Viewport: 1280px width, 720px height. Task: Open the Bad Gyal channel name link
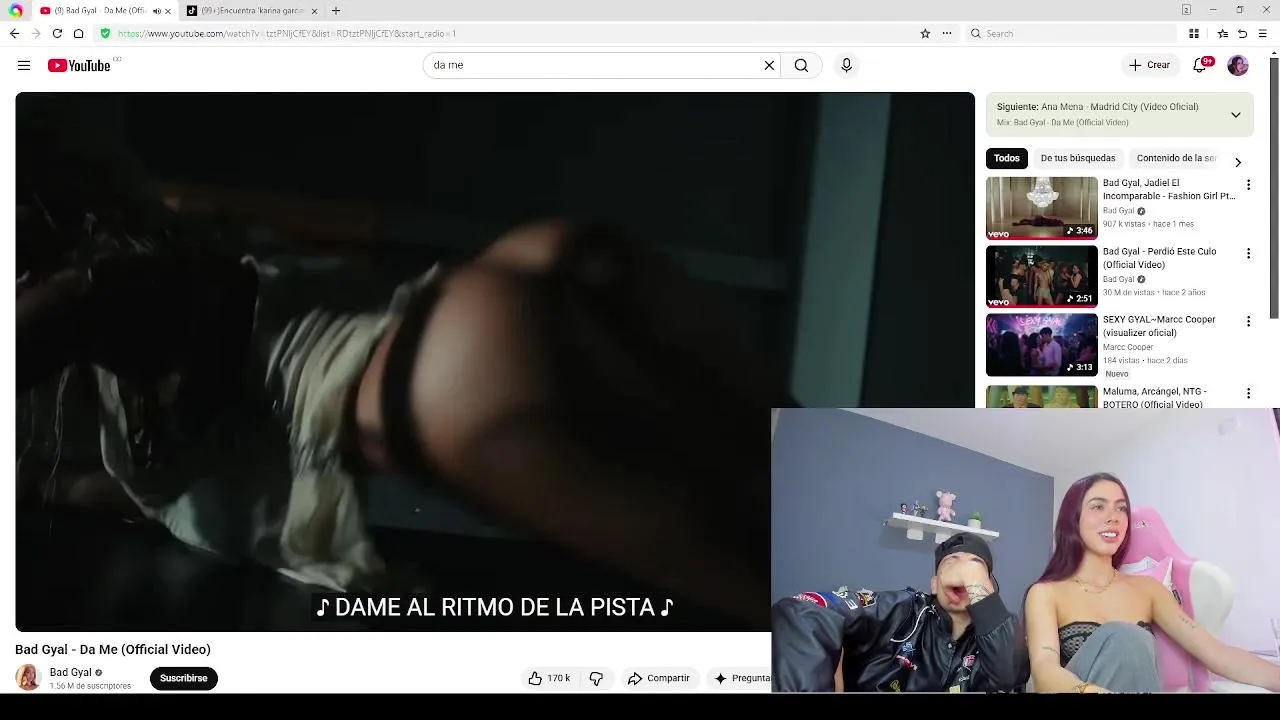click(x=70, y=673)
